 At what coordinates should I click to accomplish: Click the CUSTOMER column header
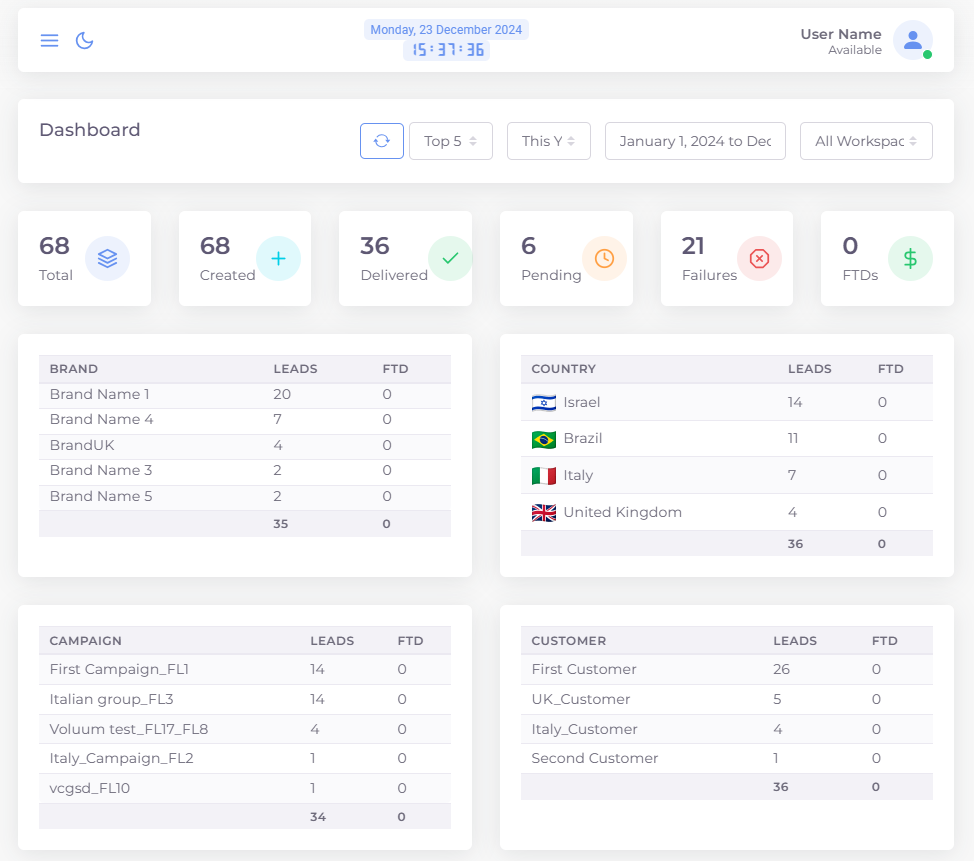click(568, 641)
